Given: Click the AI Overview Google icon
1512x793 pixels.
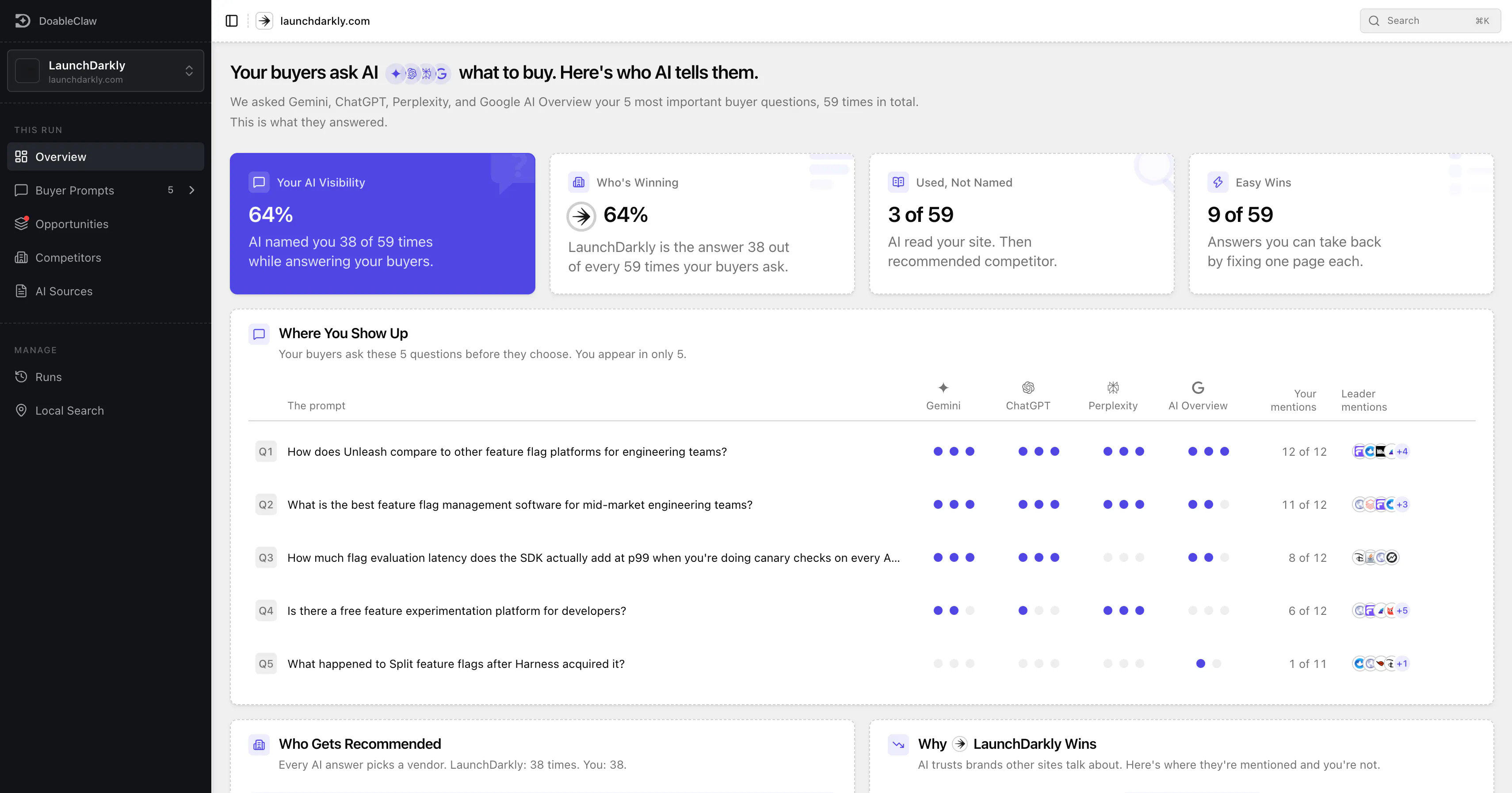Looking at the screenshot, I should pos(1198,387).
